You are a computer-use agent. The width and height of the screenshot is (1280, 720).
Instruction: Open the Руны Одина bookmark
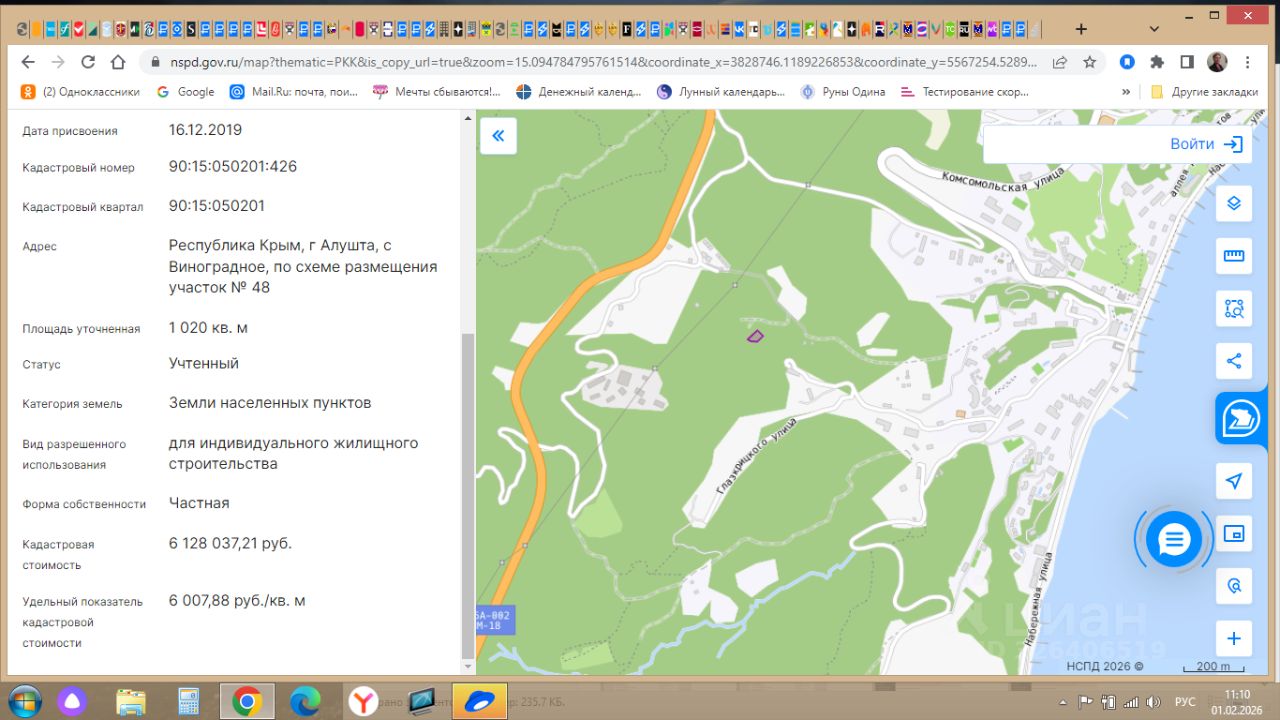(x=843, y=92)
